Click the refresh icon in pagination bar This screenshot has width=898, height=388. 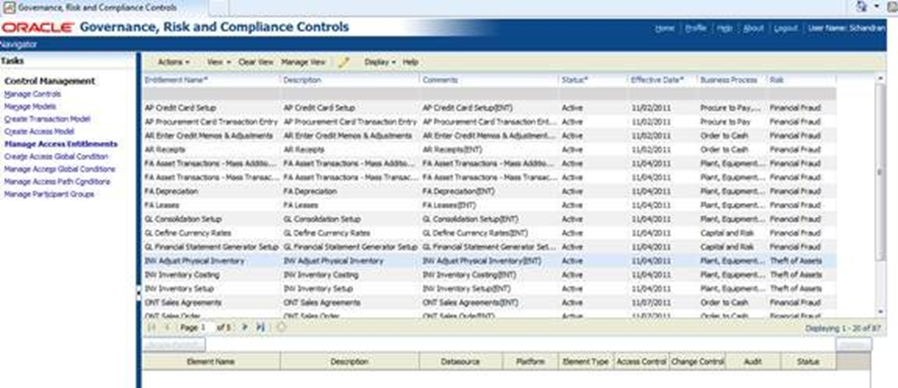[x=281, y=327]
